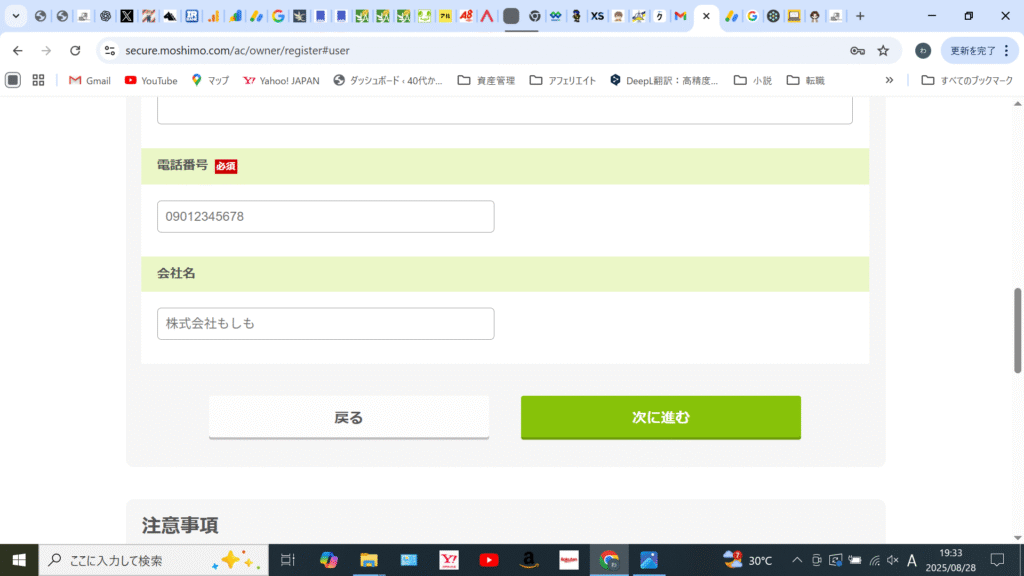The image size is (1024, 576).
Task: Click the 次に進む next button
Action: coord(661,417)
